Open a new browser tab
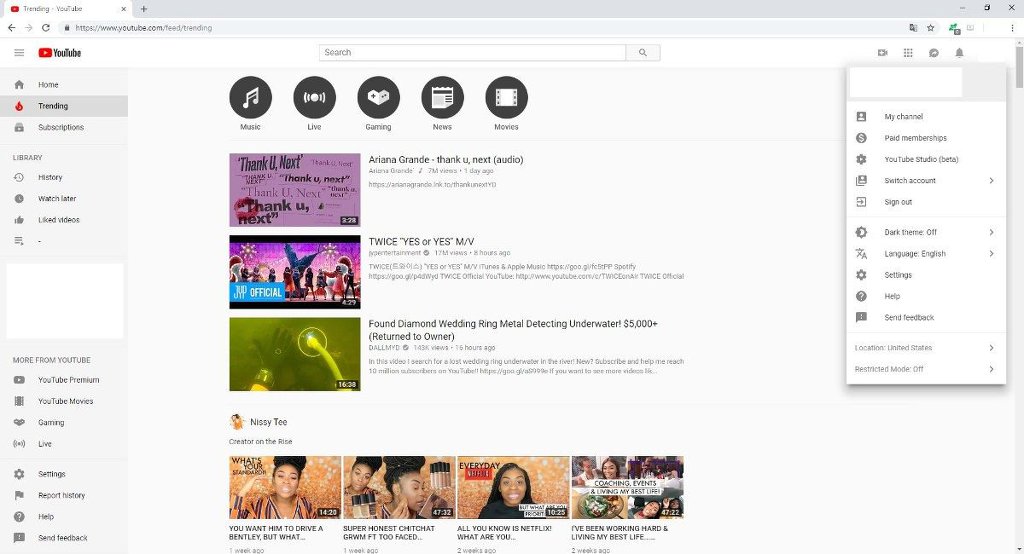The width and height of the screenshot is (1024, 554). pyautogui.click(x=144, y=8)
